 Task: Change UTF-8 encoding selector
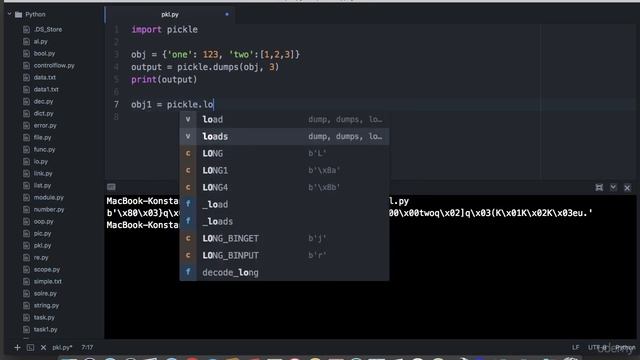pyautogui.click(x=598, y=347)
